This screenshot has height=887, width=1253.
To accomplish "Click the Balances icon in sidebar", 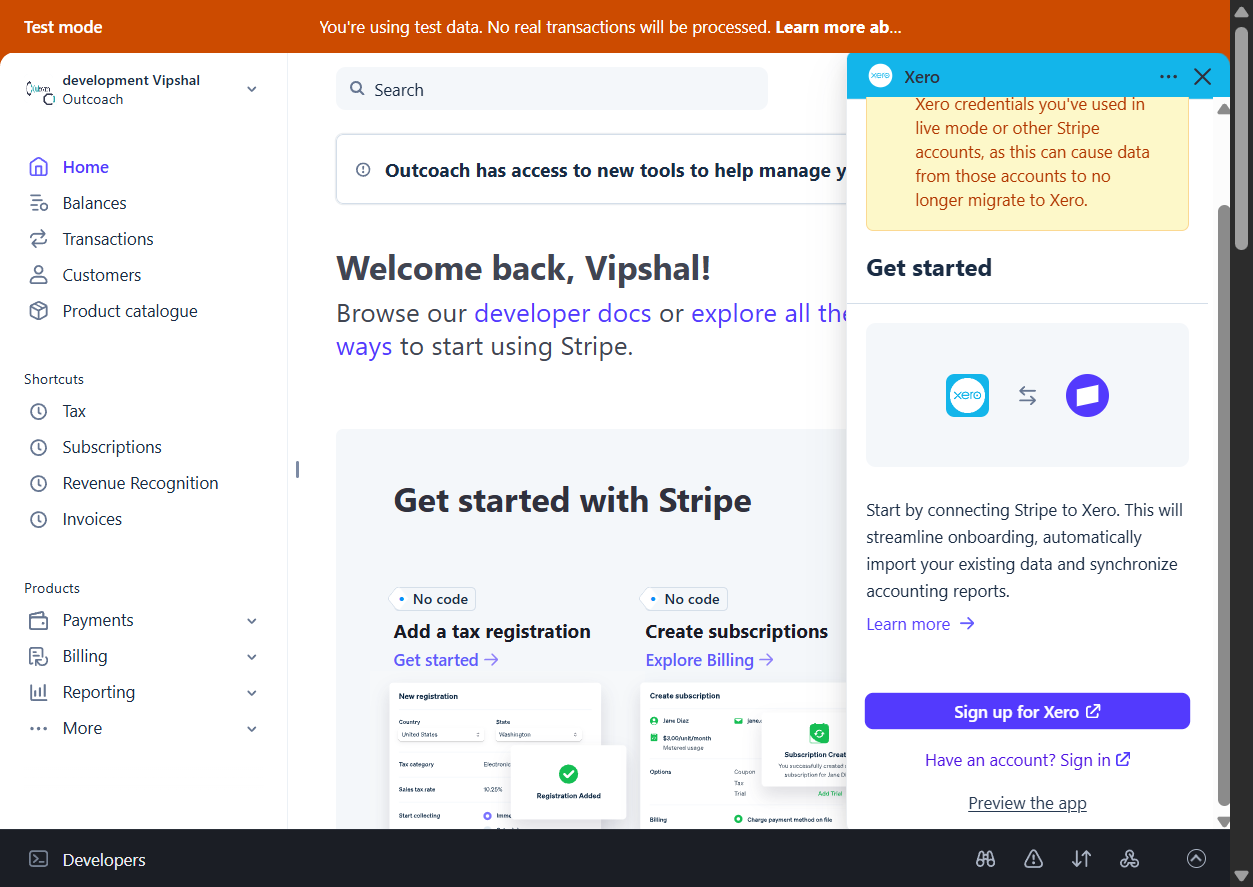I will 38,203.
